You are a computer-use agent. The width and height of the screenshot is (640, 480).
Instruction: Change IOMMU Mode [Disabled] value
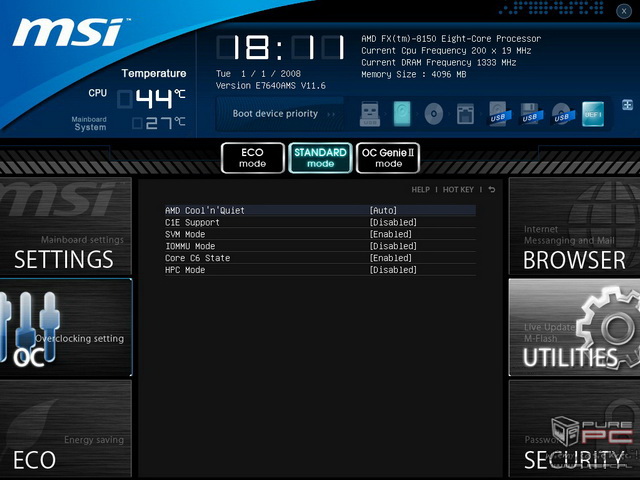(393, 246)
